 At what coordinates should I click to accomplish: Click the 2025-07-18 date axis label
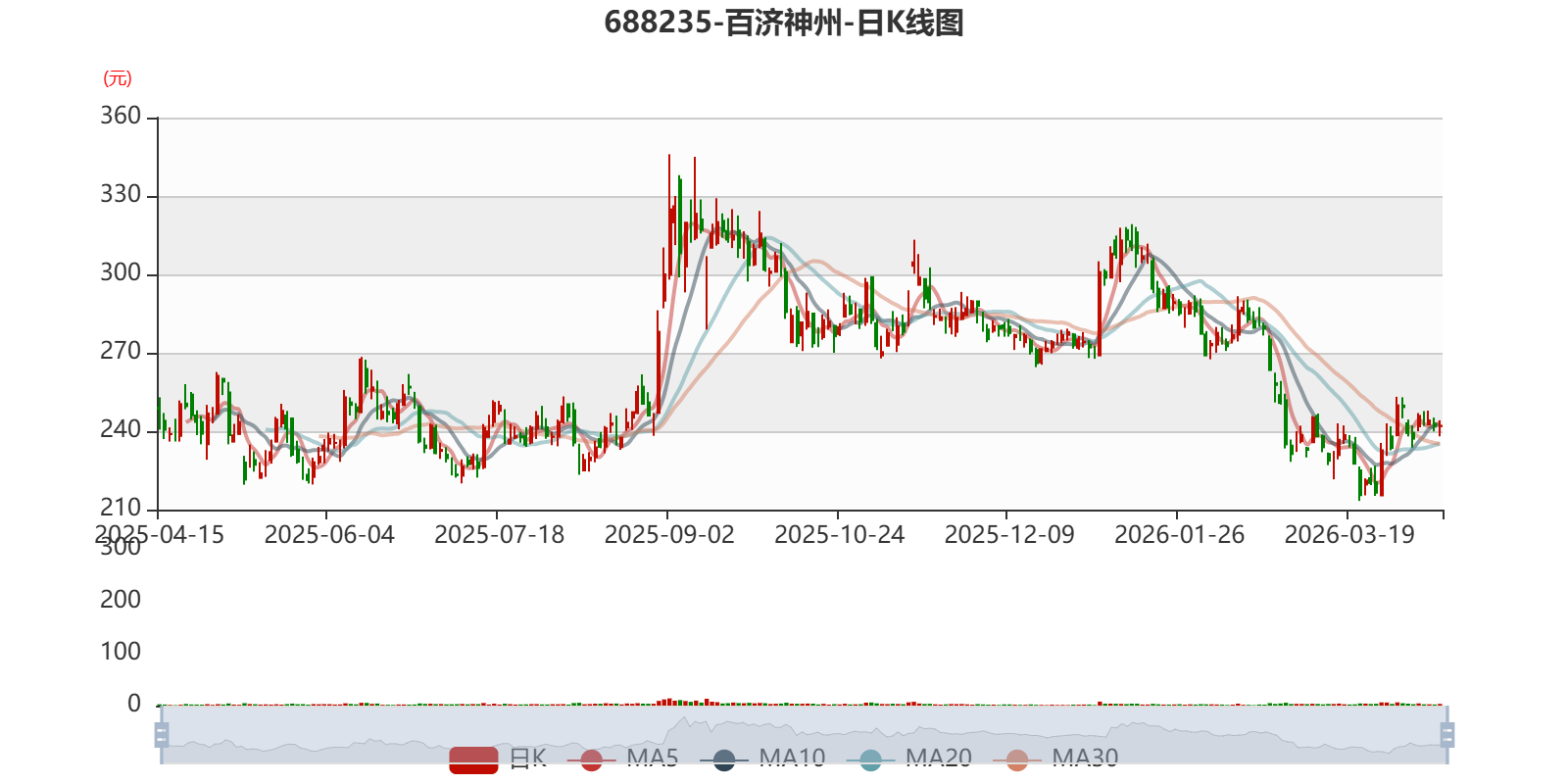[500, 535]
